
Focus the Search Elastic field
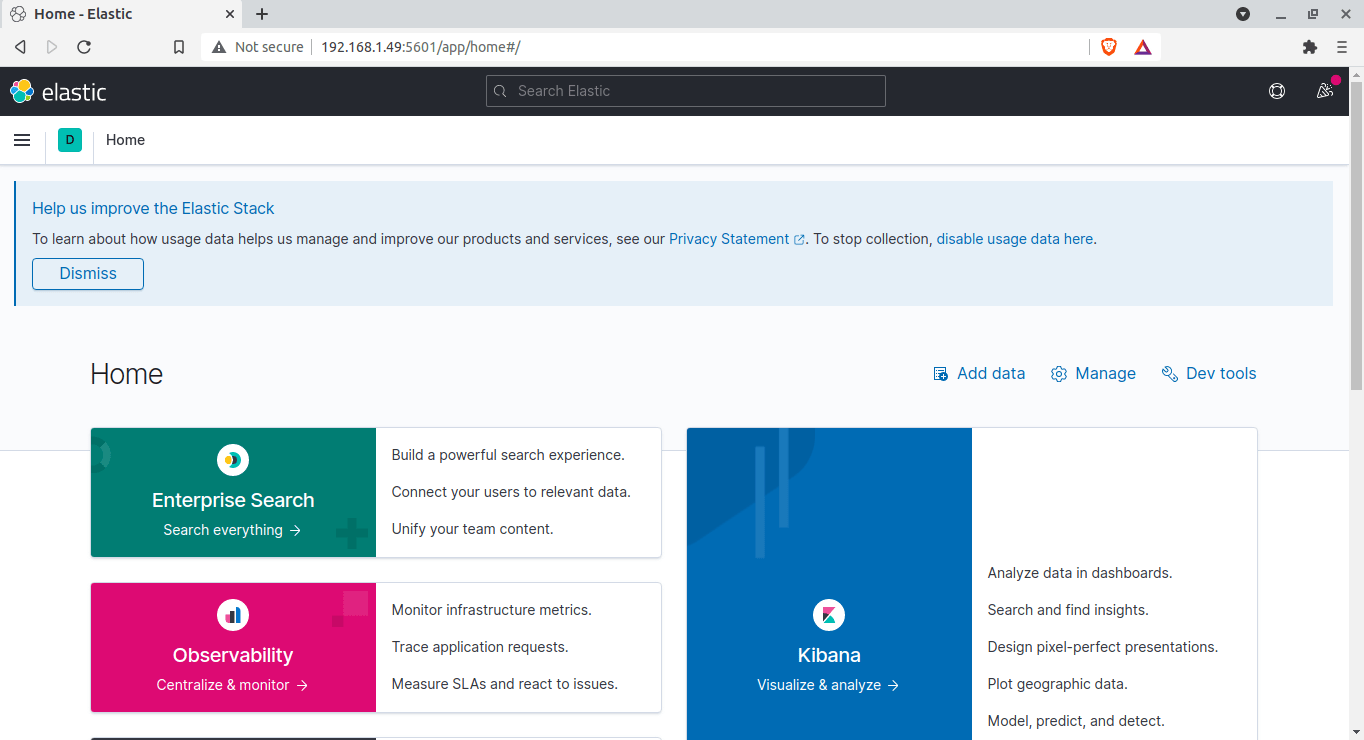(686, 91)
